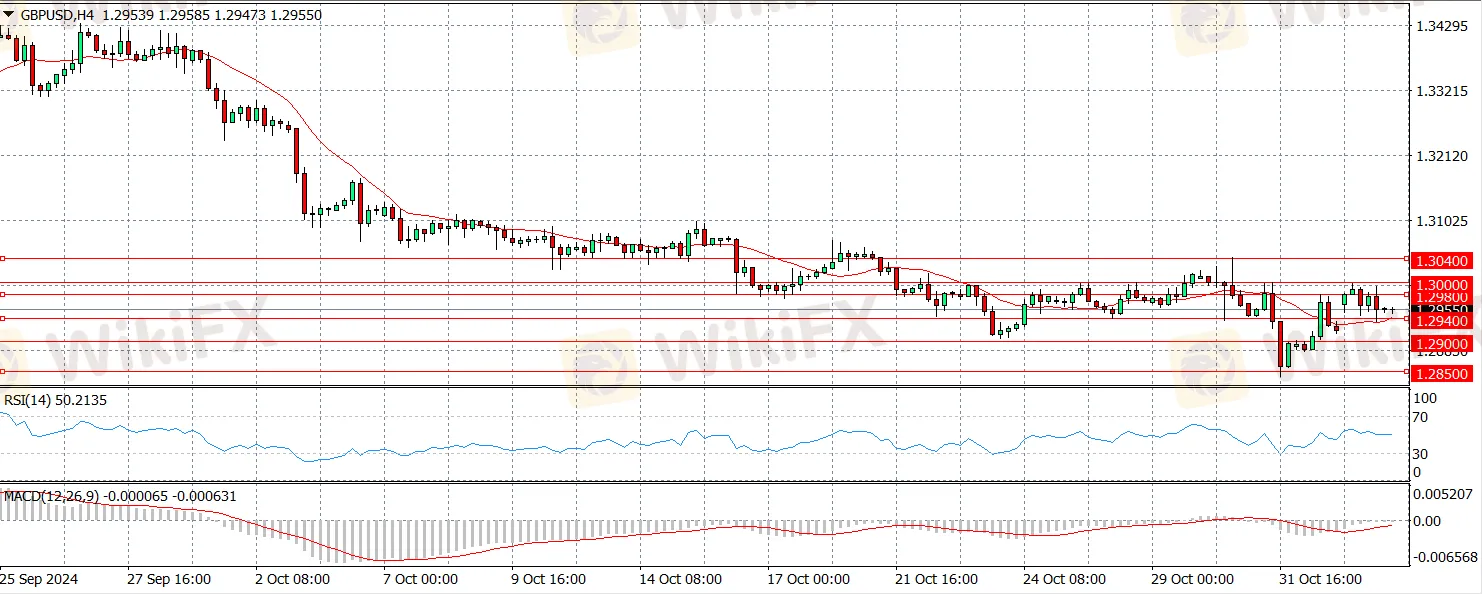The height and width of the screenshot is (594, 1482).
Task: Select the 1.30400 red price label
Action: click(1441, 260)
